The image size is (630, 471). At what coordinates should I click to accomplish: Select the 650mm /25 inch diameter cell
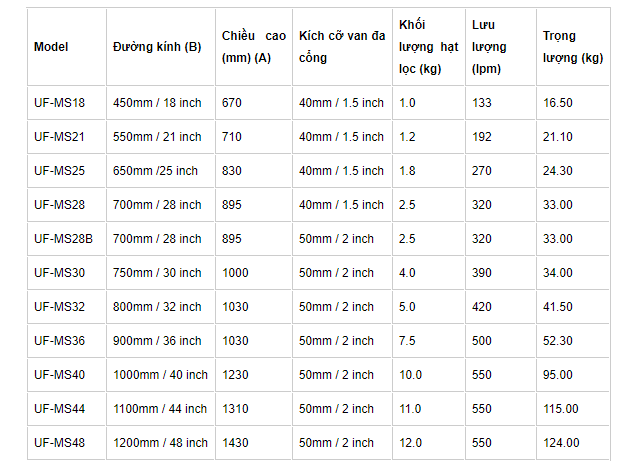155,171
